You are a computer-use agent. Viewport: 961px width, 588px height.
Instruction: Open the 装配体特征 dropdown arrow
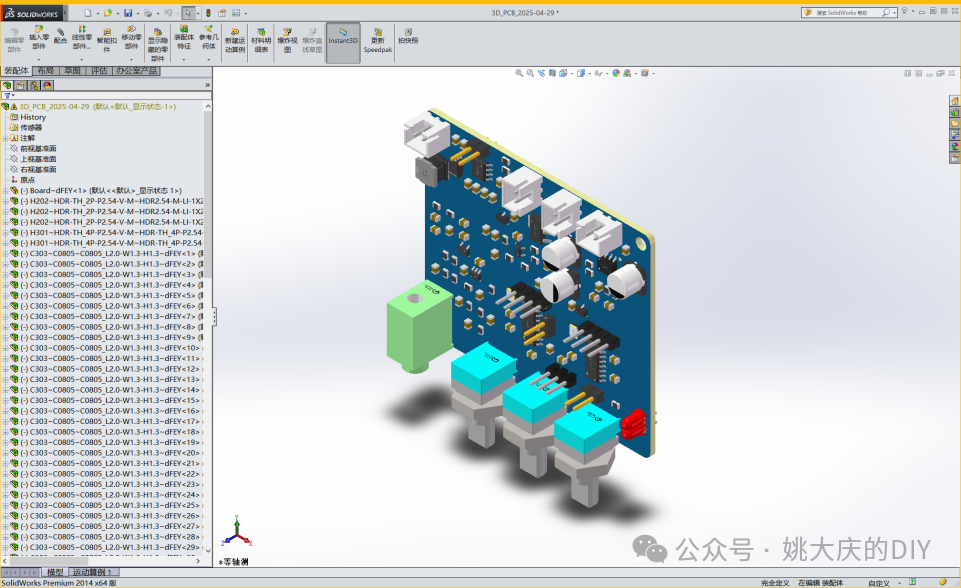click(x=184, y=59)
